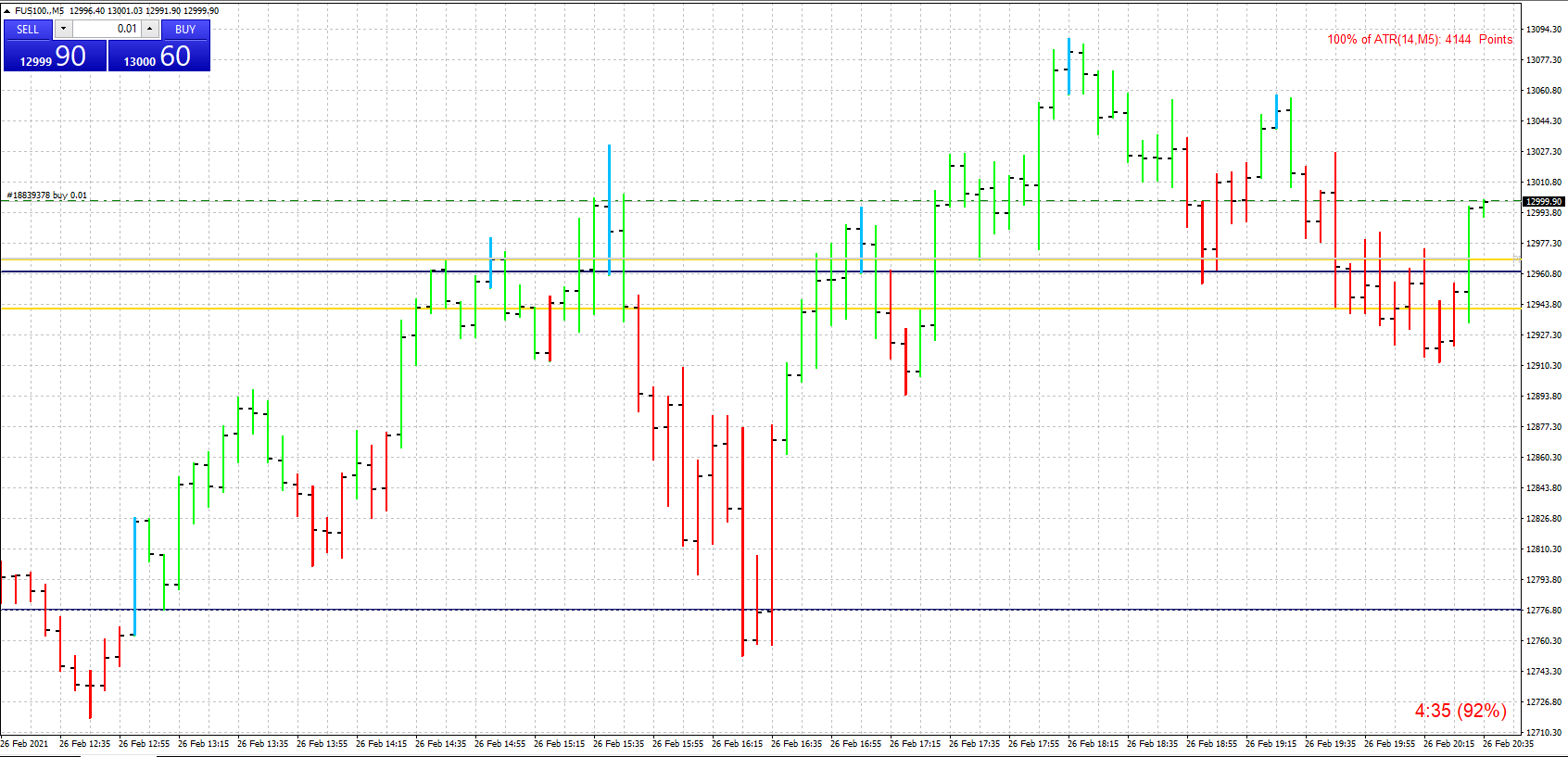The width and height of the screenshot is (1568, 757).
Task: Click the 12810.30 price scale label
Action: (x=1544, y=549)
